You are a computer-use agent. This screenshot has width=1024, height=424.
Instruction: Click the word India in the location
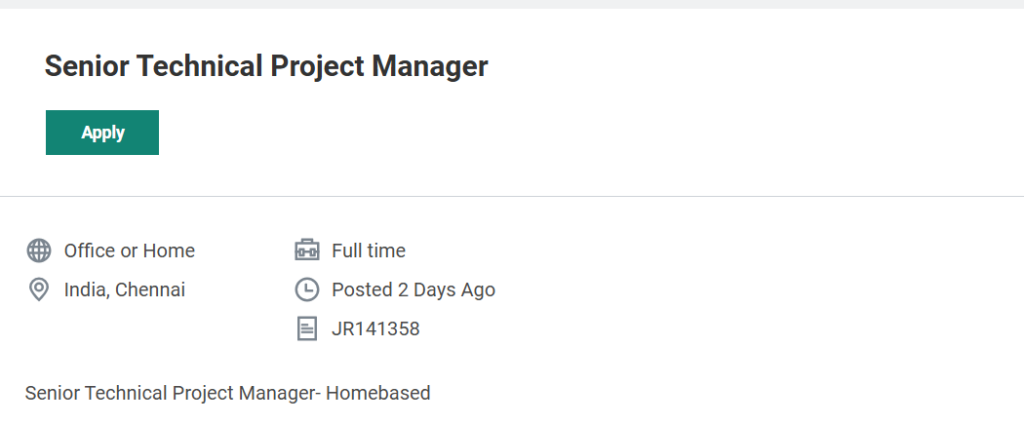point(85,290)
